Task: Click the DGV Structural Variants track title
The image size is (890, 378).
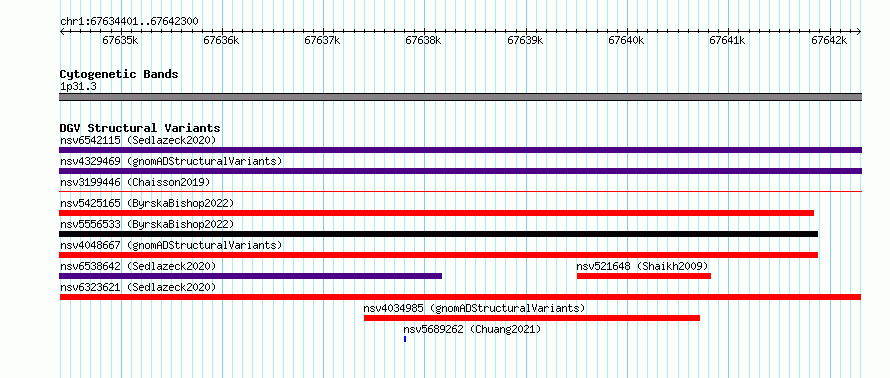Action: click(140, 128)
